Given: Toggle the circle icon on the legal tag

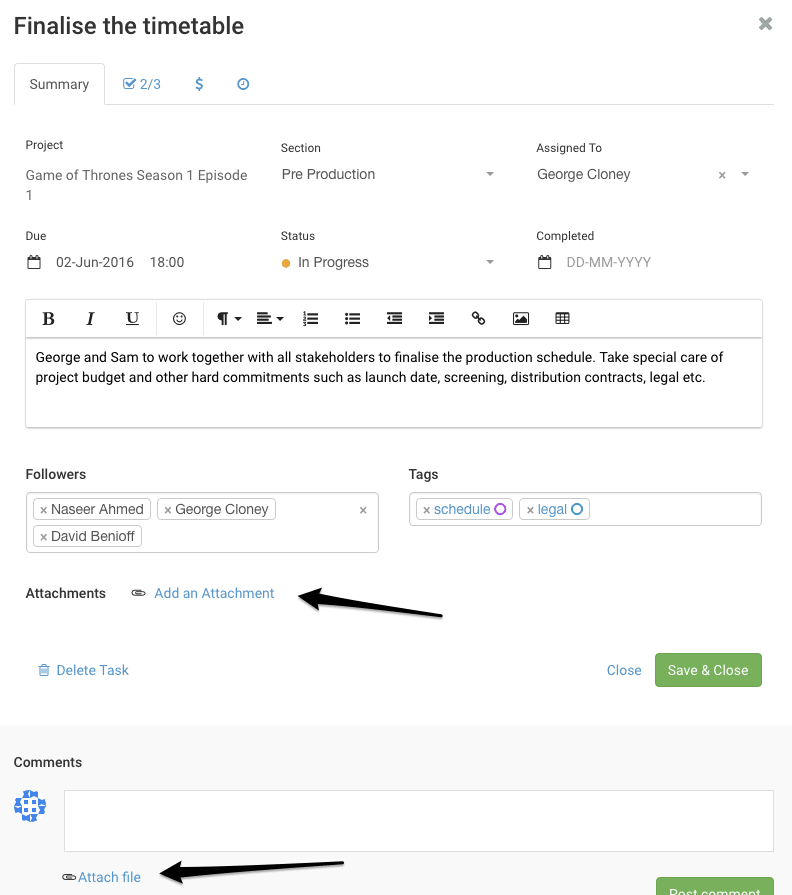Looking at the screenshot, I should click(x=576, y=508).
